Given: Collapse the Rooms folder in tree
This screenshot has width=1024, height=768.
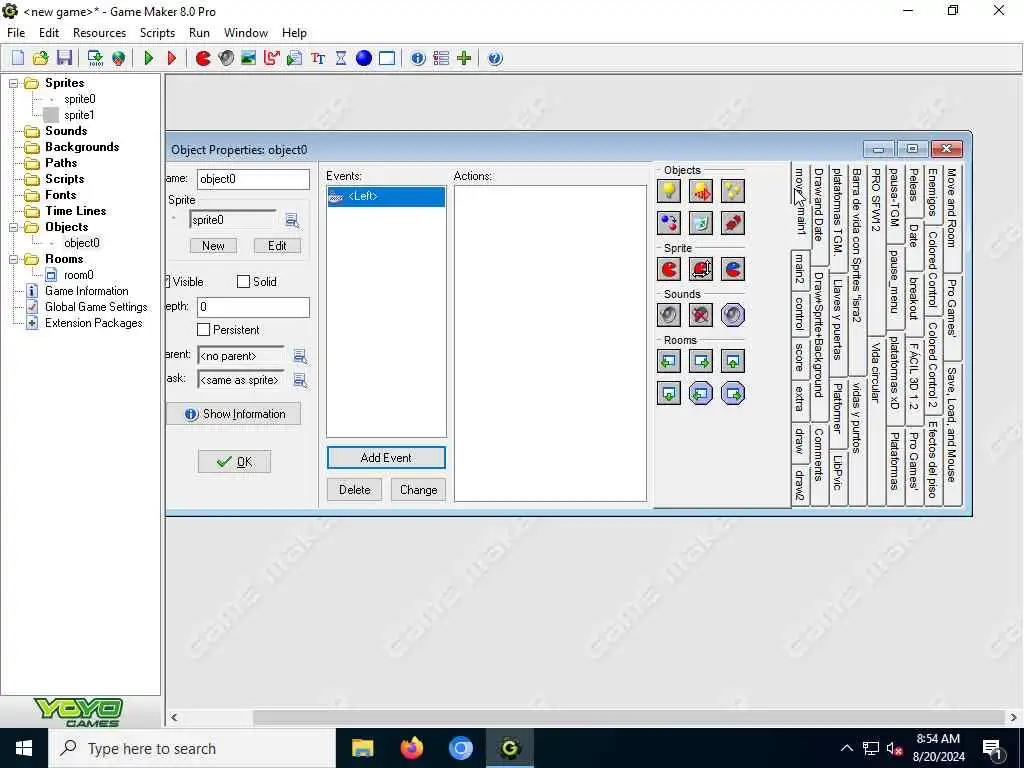Looking at the screenshot, I should (x=13, y=259).
